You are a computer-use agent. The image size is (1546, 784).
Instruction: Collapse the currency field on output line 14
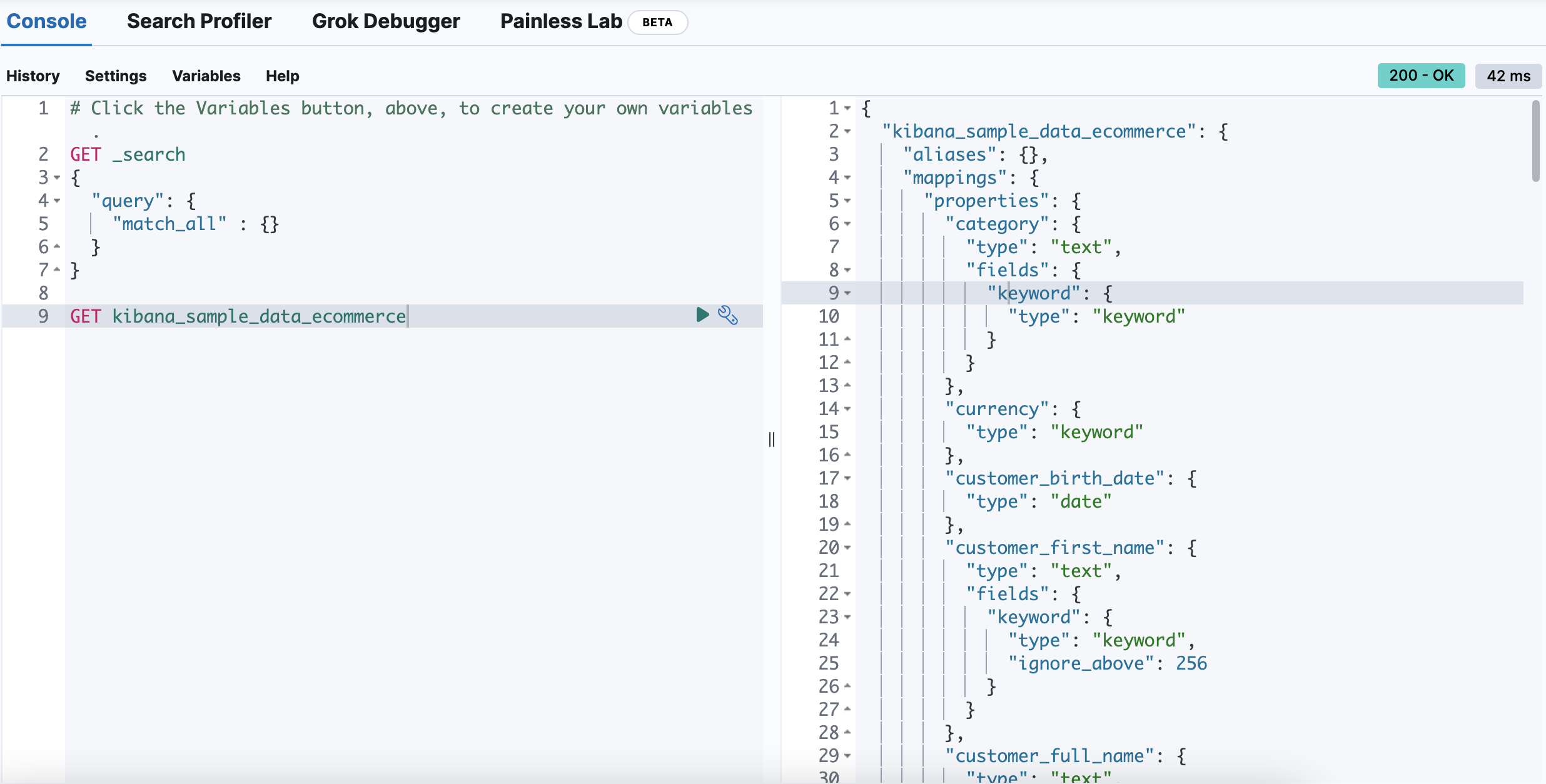pos(847,409)
